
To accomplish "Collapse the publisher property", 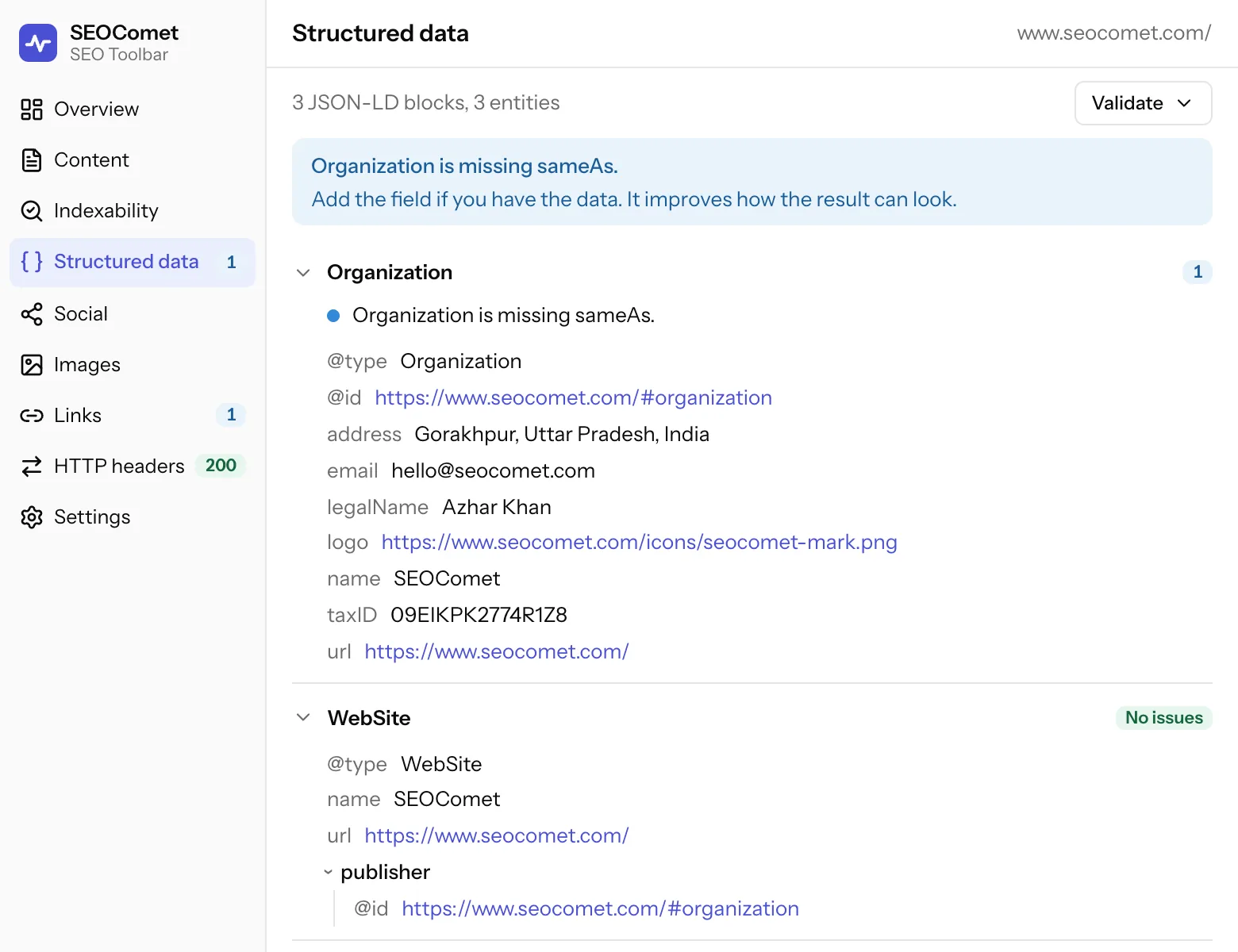I will click(x=328, y=873).
